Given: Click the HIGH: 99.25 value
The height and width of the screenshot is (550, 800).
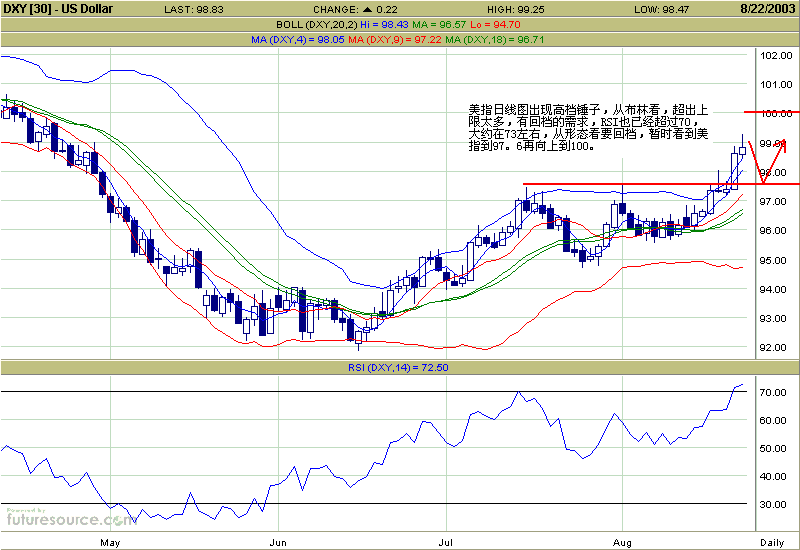Looking at the screenshot, I should 516,9.
